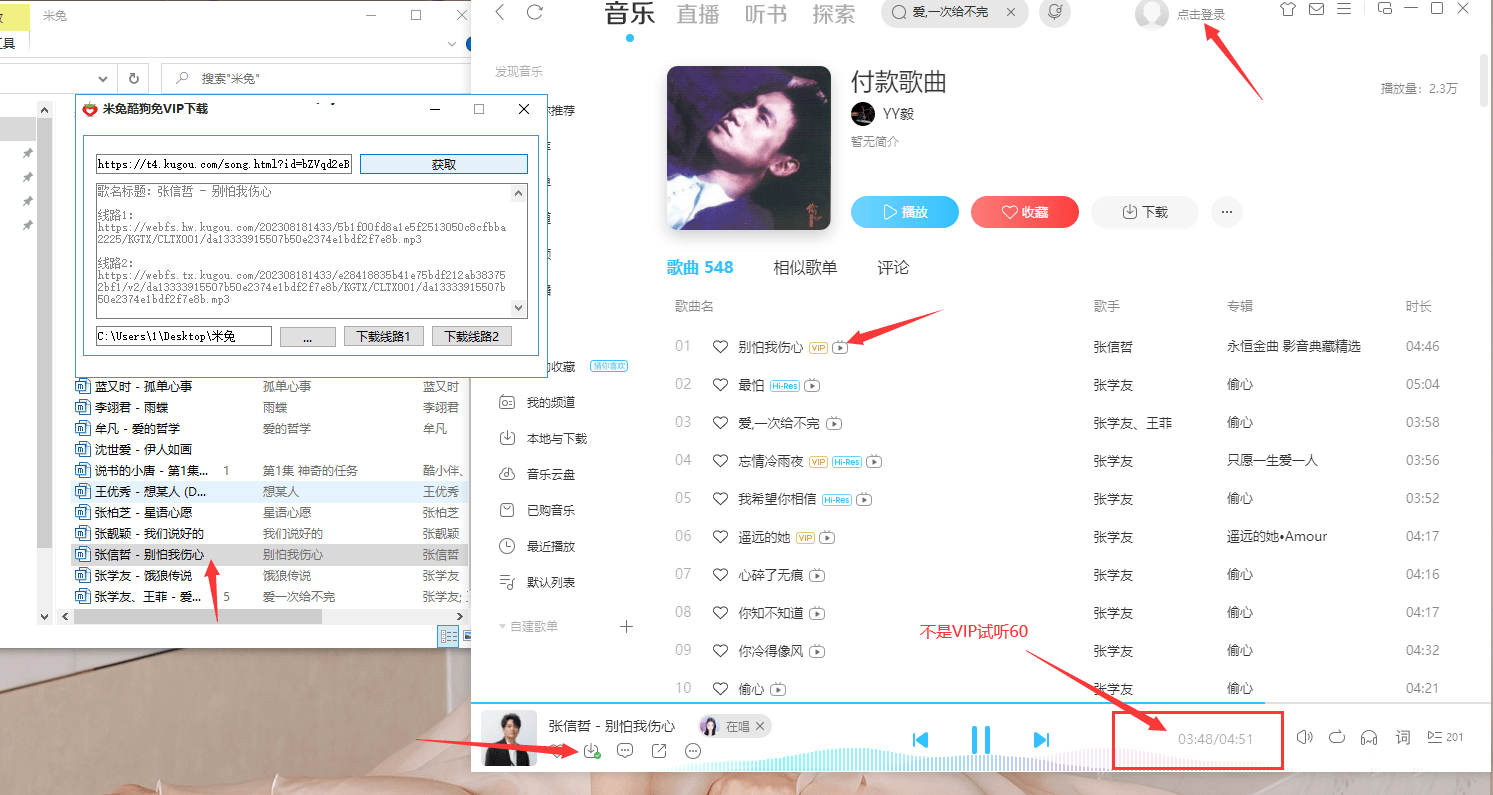This screenshot has height=795, width=1493.
Task: Switch to the 听书 tab
Action: tap(766, 14)
